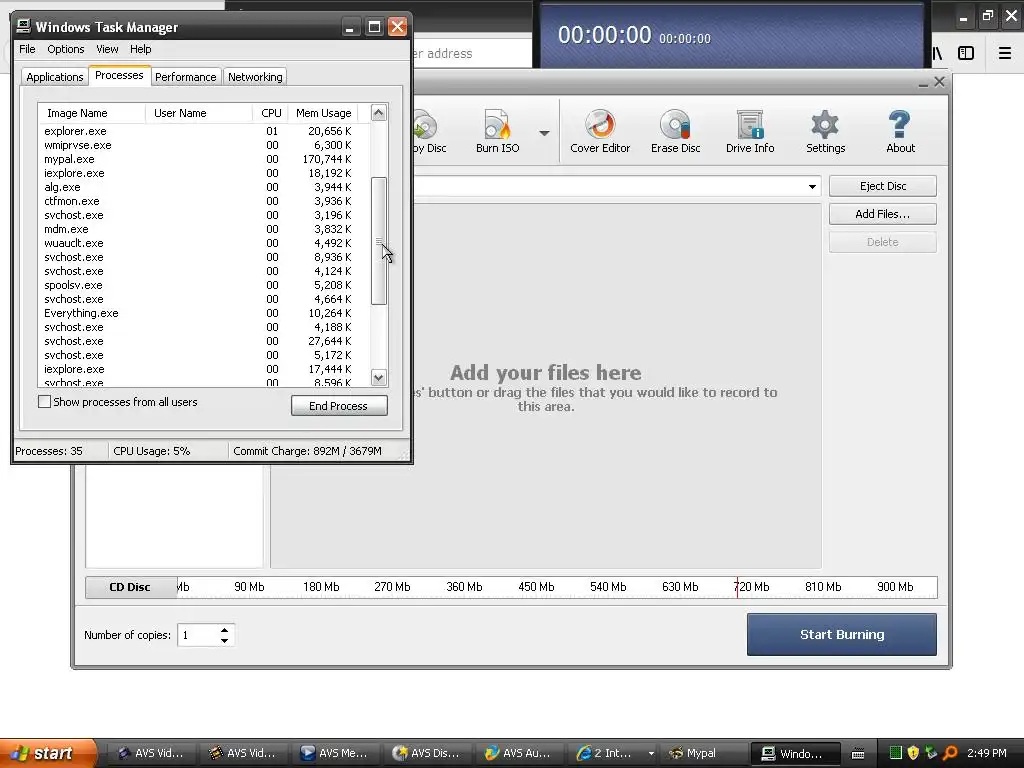
Task: Open the browser hamburger menu
Action: 1005,53
